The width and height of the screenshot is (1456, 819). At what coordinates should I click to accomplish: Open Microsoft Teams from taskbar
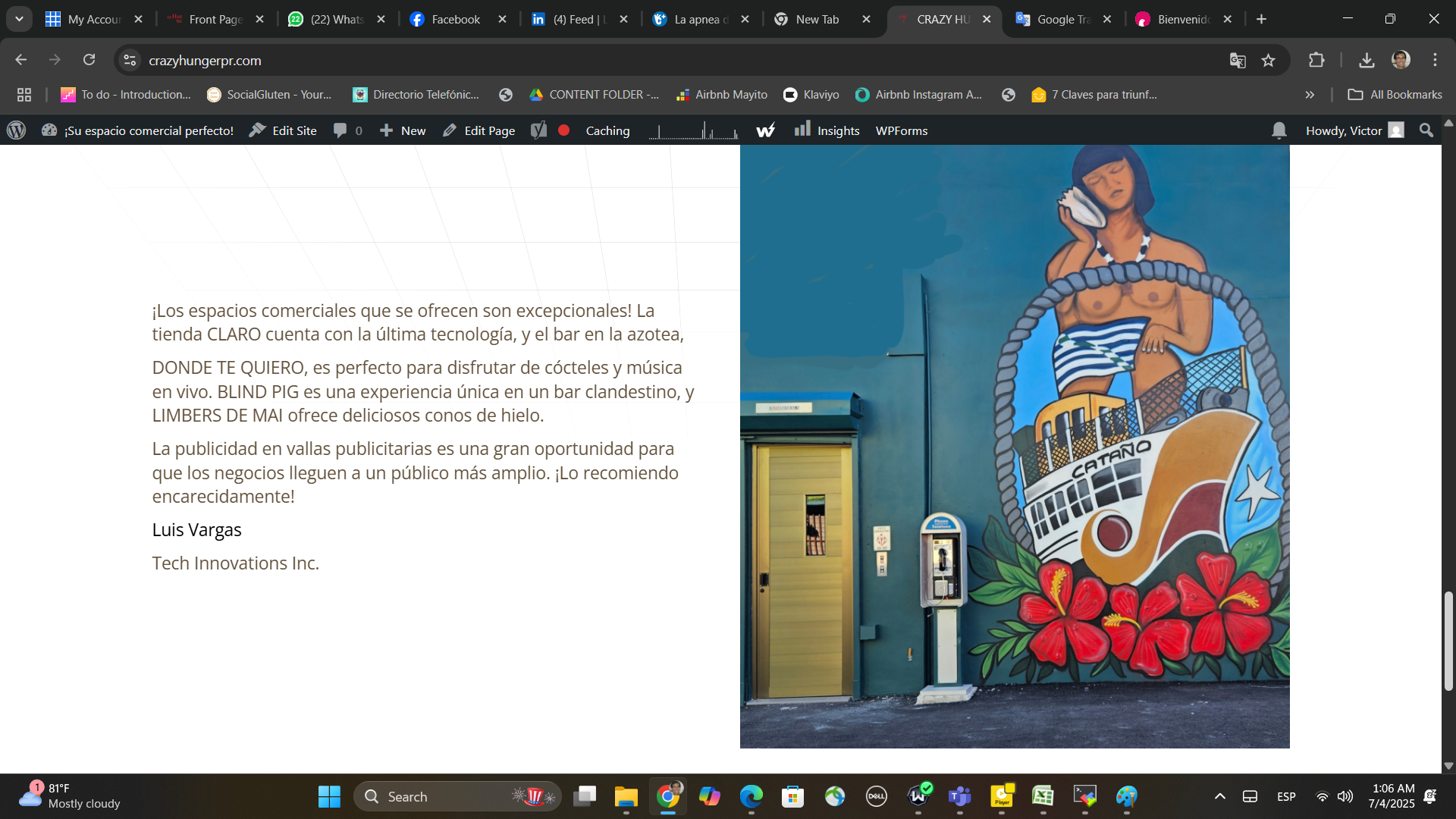point(959,796)
